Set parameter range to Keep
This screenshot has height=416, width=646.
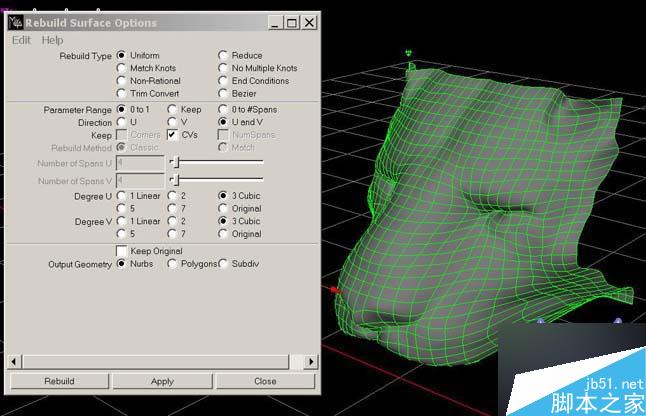click(x=172, y=109)
